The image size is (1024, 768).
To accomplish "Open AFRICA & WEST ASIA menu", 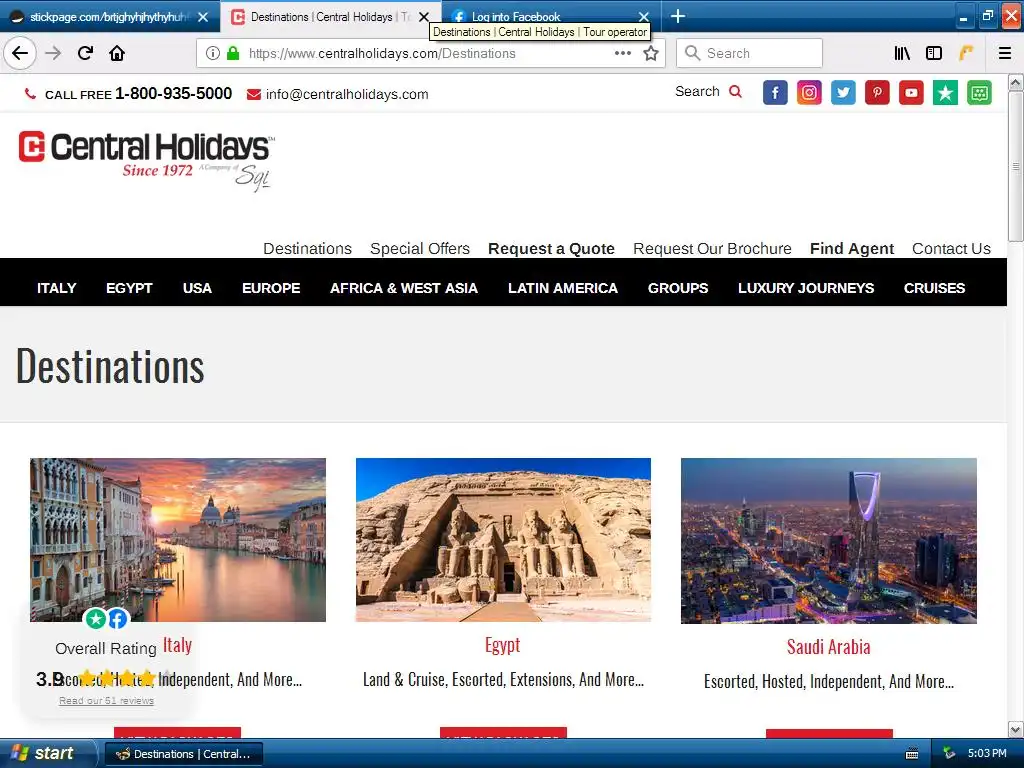I will pos(404,288).
